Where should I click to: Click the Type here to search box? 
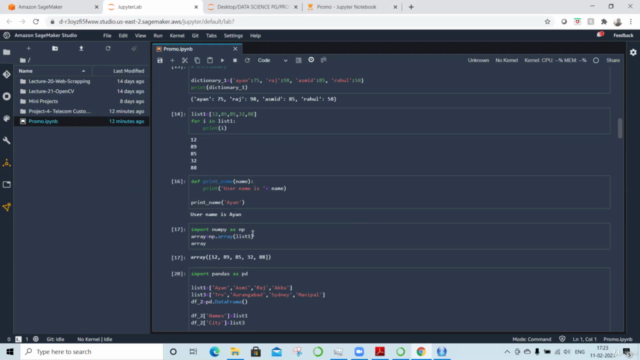coord(91,351)
